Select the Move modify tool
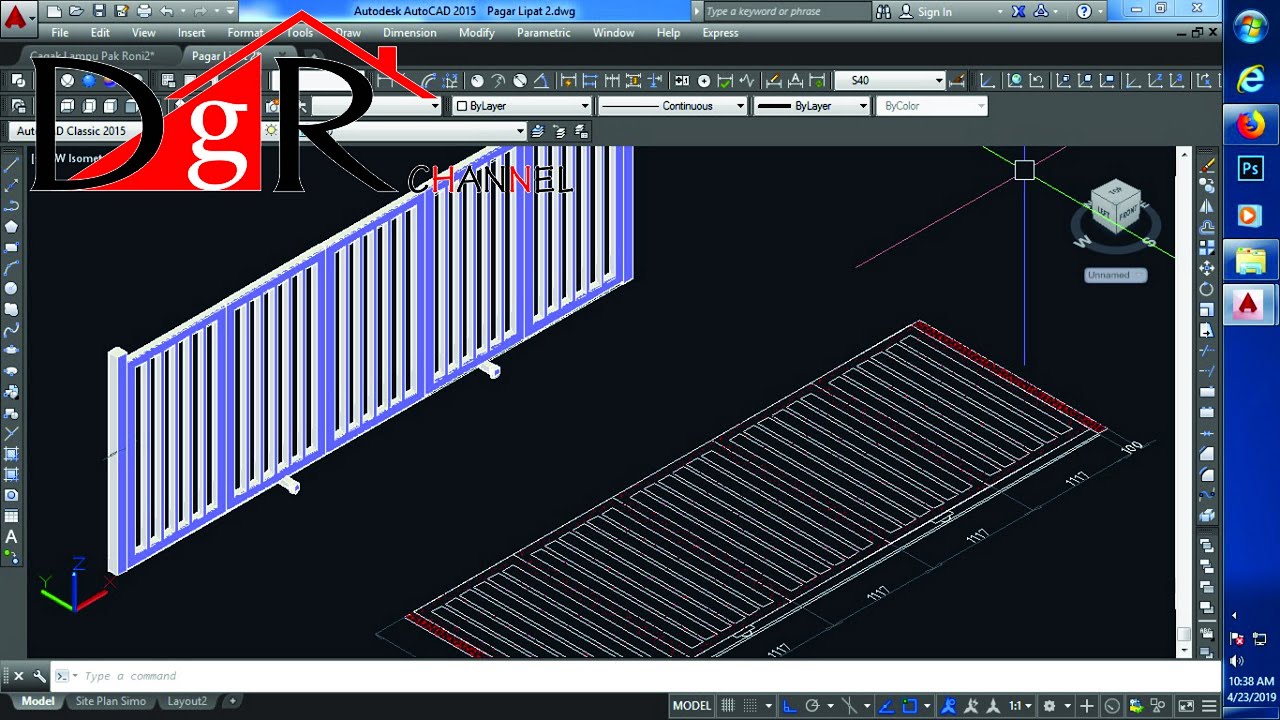This screenshot has width=1280, height=720. [x=1207, y=268]
